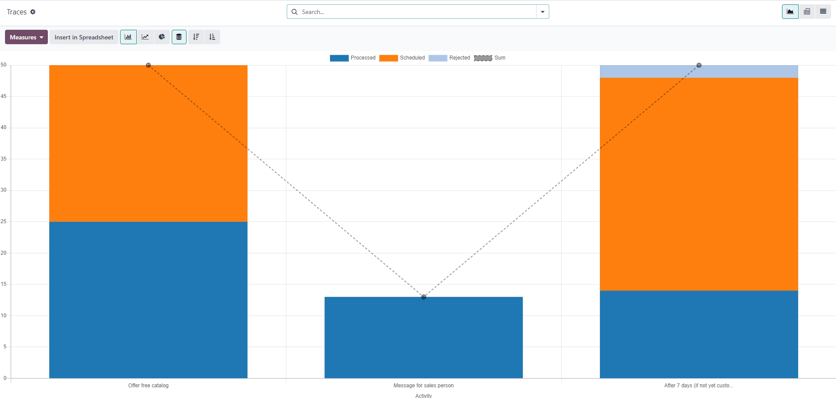Click the 'Traces' page title

[17, 12]
